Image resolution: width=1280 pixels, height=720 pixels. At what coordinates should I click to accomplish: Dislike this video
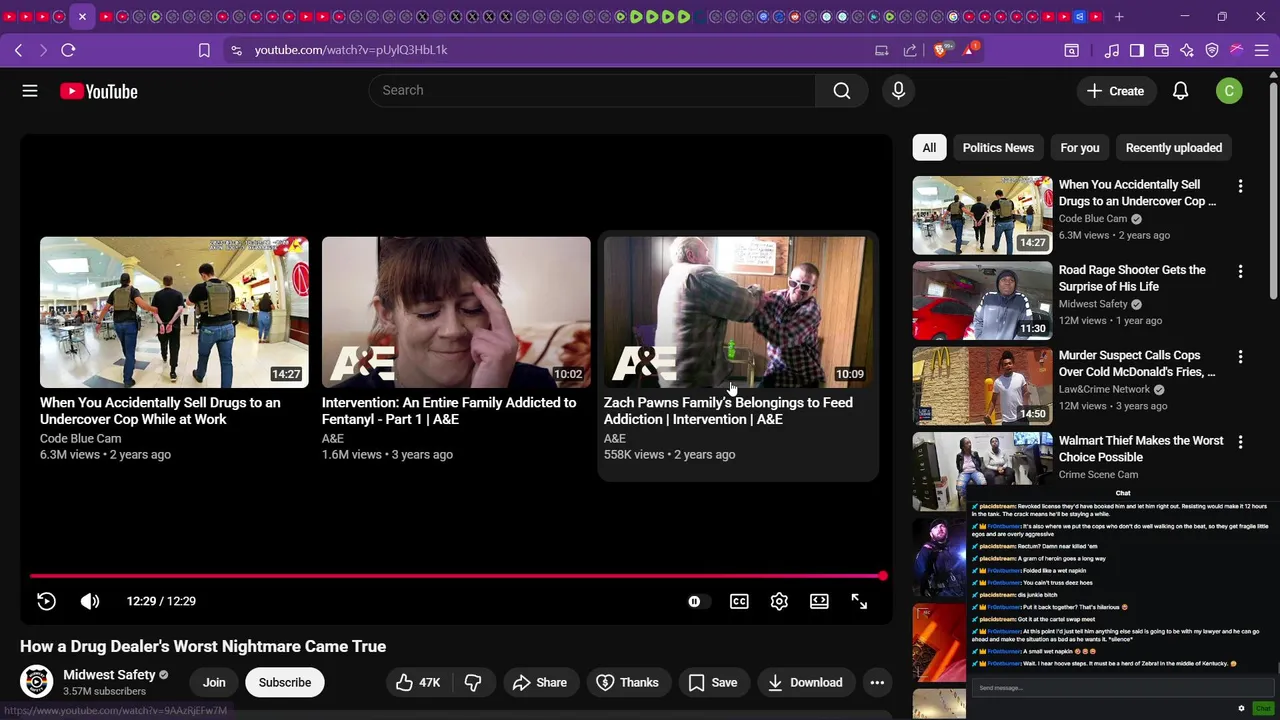(473, 682)
